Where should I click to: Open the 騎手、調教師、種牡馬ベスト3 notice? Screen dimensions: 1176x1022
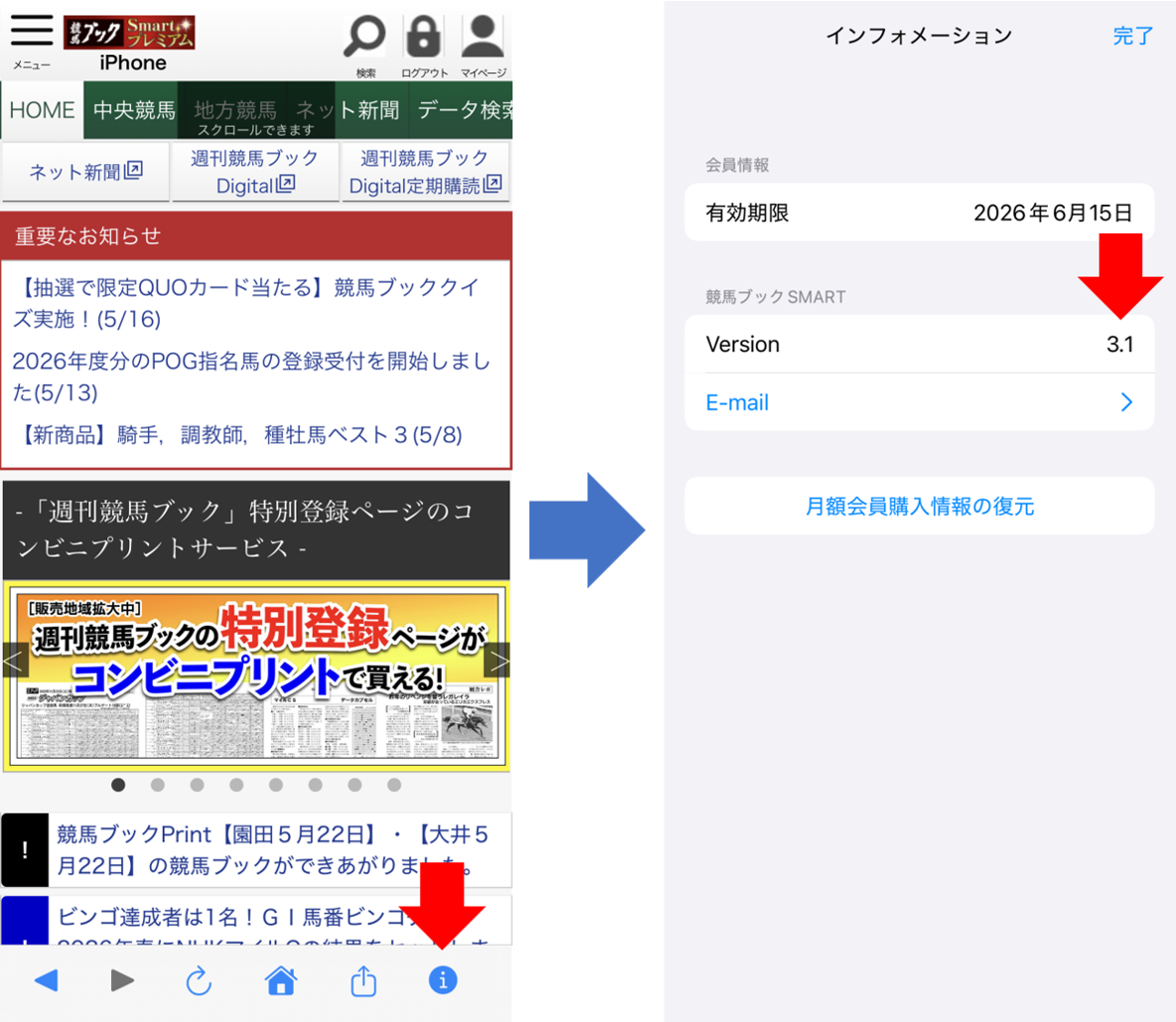238,434
